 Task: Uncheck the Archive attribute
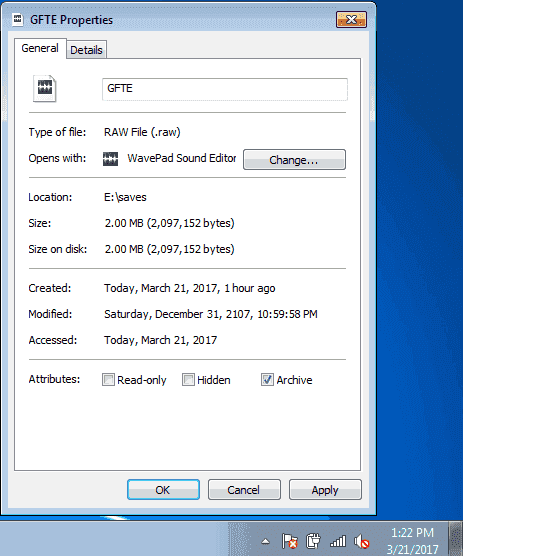[267, 380]
